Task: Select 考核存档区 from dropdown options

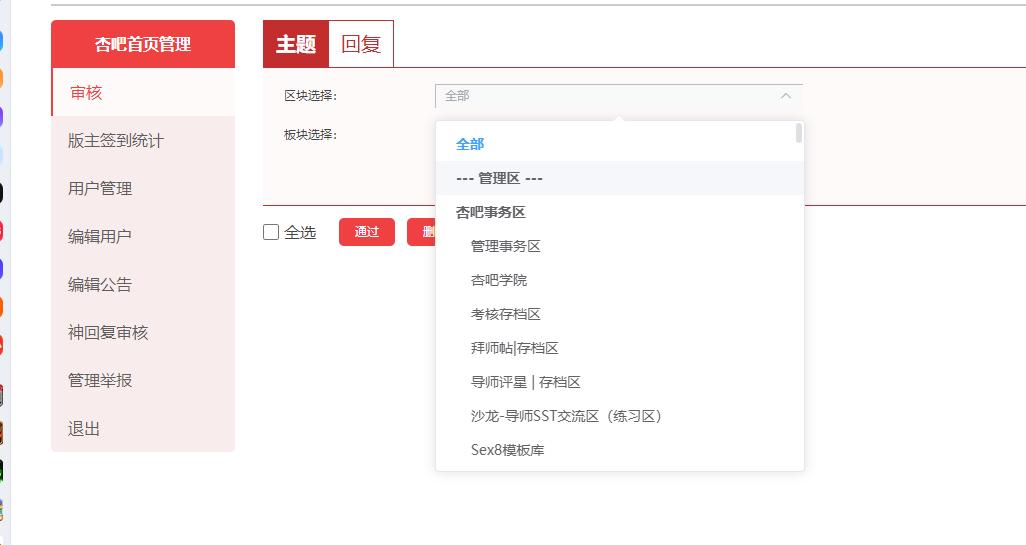Action: (x=506, y=314)
